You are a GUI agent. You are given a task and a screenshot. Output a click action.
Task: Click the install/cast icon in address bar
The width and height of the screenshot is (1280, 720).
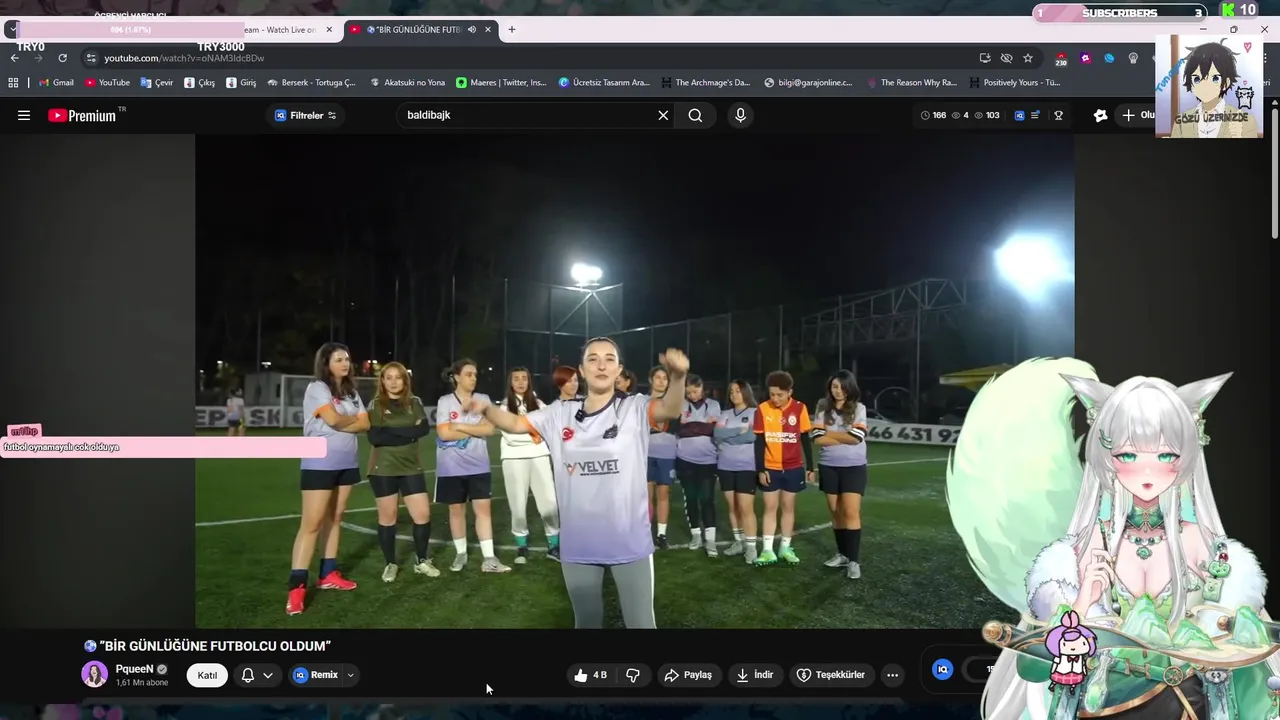coord(985,58)
